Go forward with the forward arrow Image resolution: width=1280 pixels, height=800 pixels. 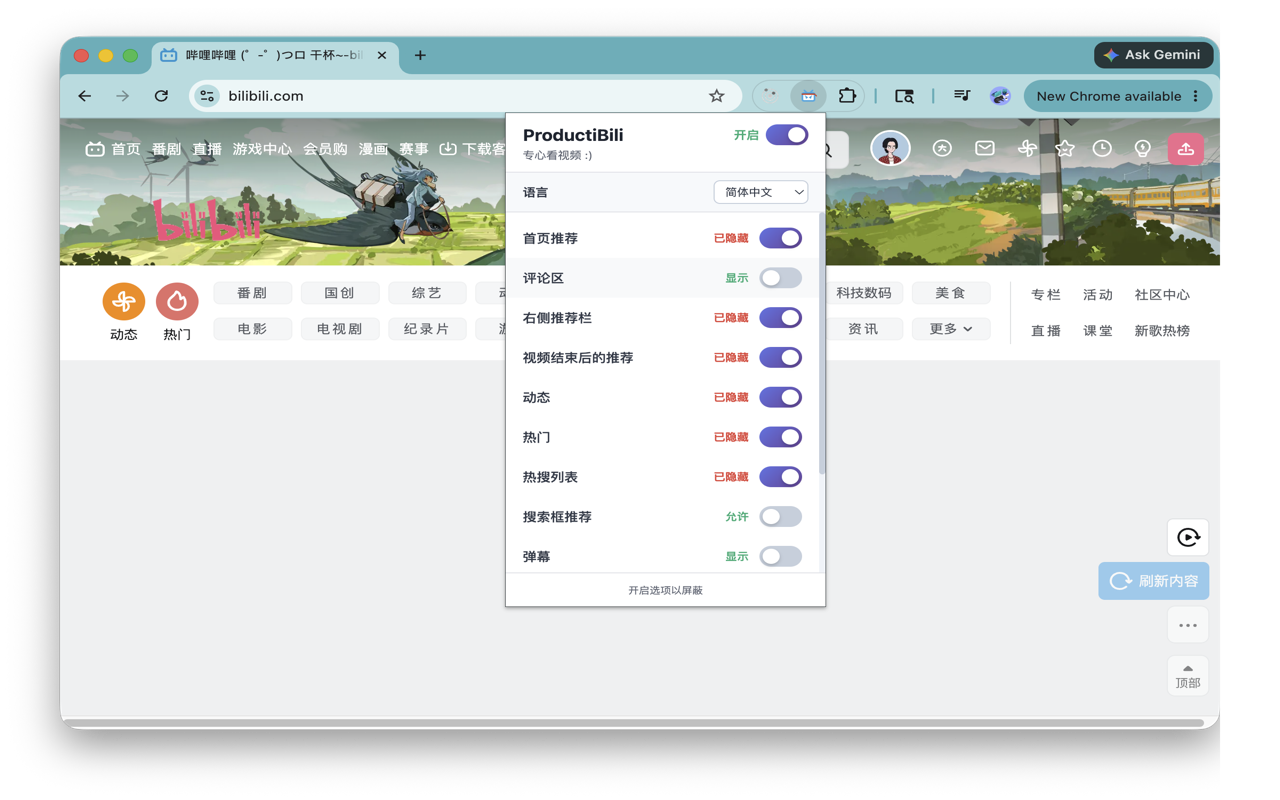click(122, 96)
